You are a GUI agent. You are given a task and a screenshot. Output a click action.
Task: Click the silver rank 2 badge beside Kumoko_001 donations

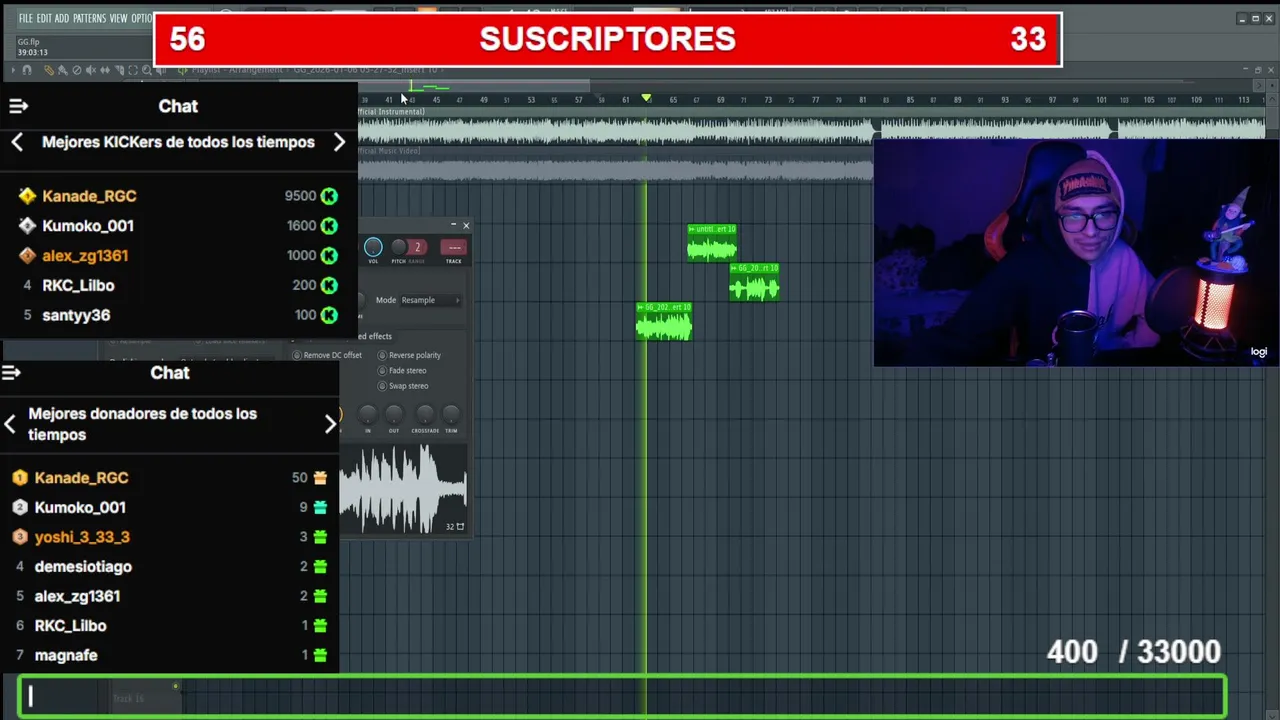19,507
